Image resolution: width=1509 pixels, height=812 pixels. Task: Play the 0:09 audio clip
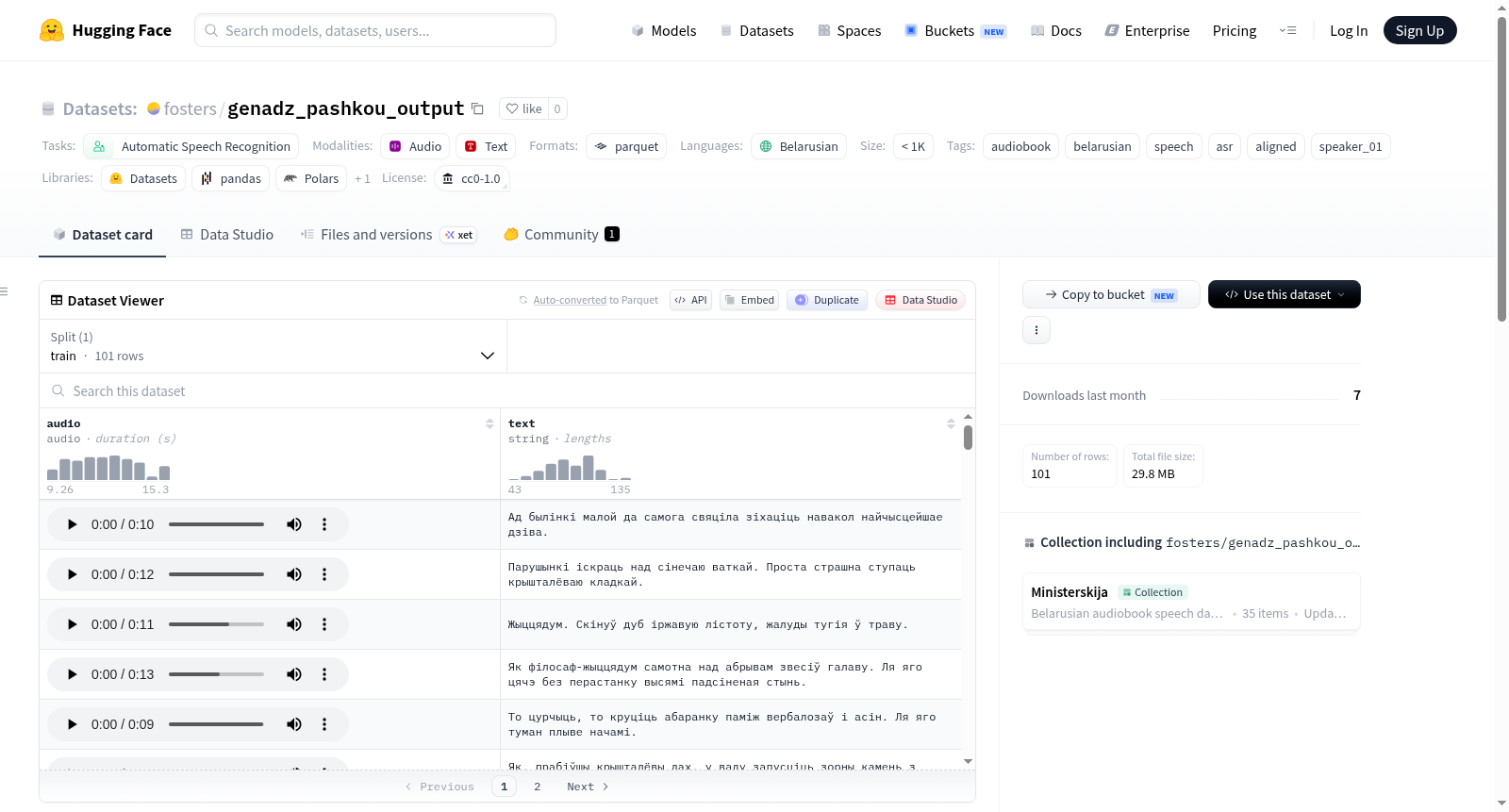[72, 724]
